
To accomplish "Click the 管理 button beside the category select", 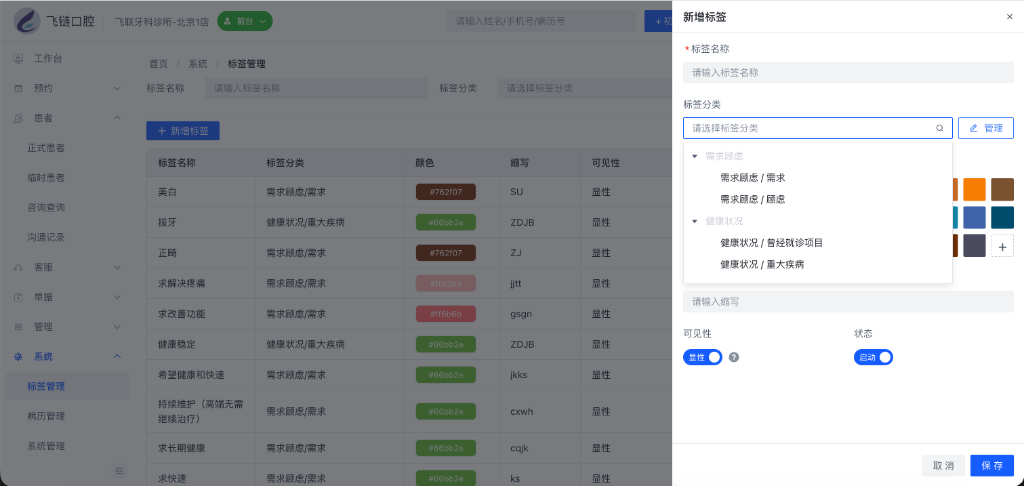I will click(x=985, y=128).
